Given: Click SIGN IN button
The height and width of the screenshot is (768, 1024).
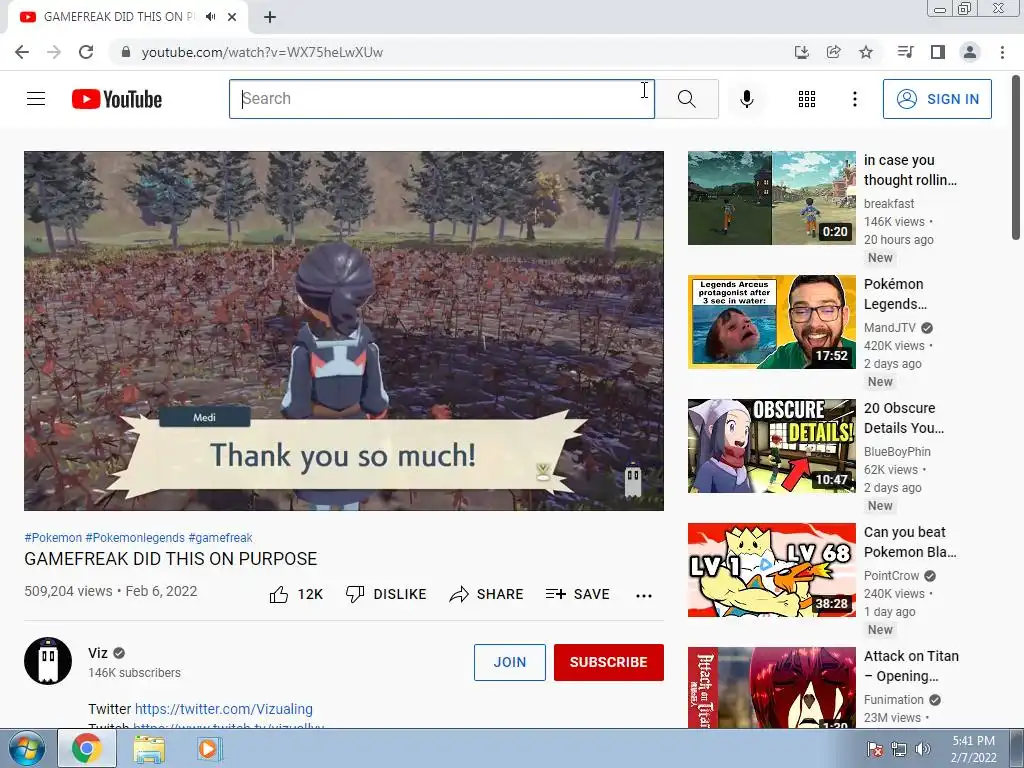Looking at the screenshot, I should click(x=937, y=99).
